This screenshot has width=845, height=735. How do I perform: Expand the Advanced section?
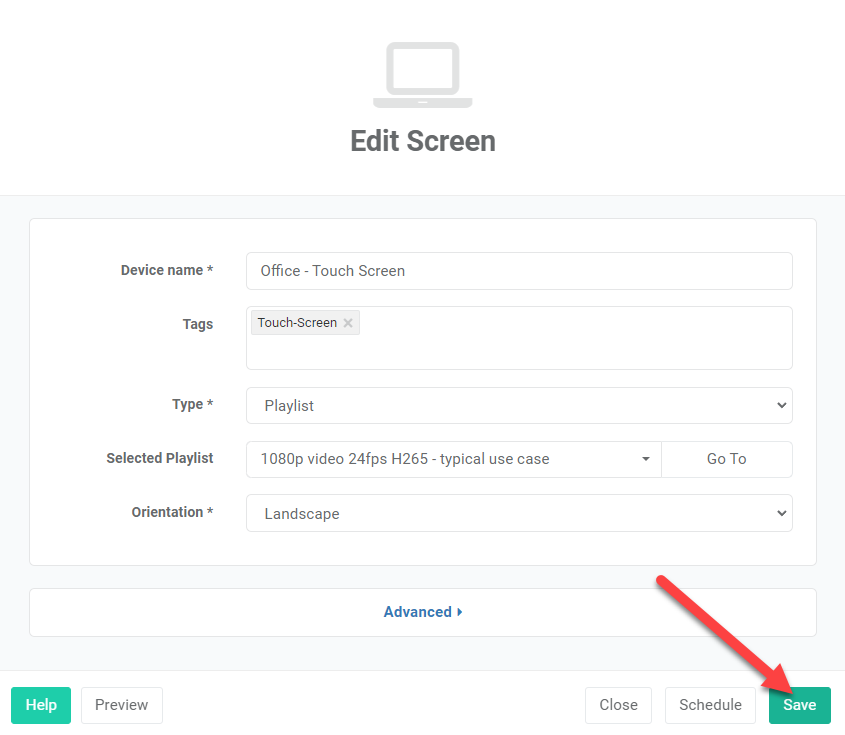coord(422,612)
